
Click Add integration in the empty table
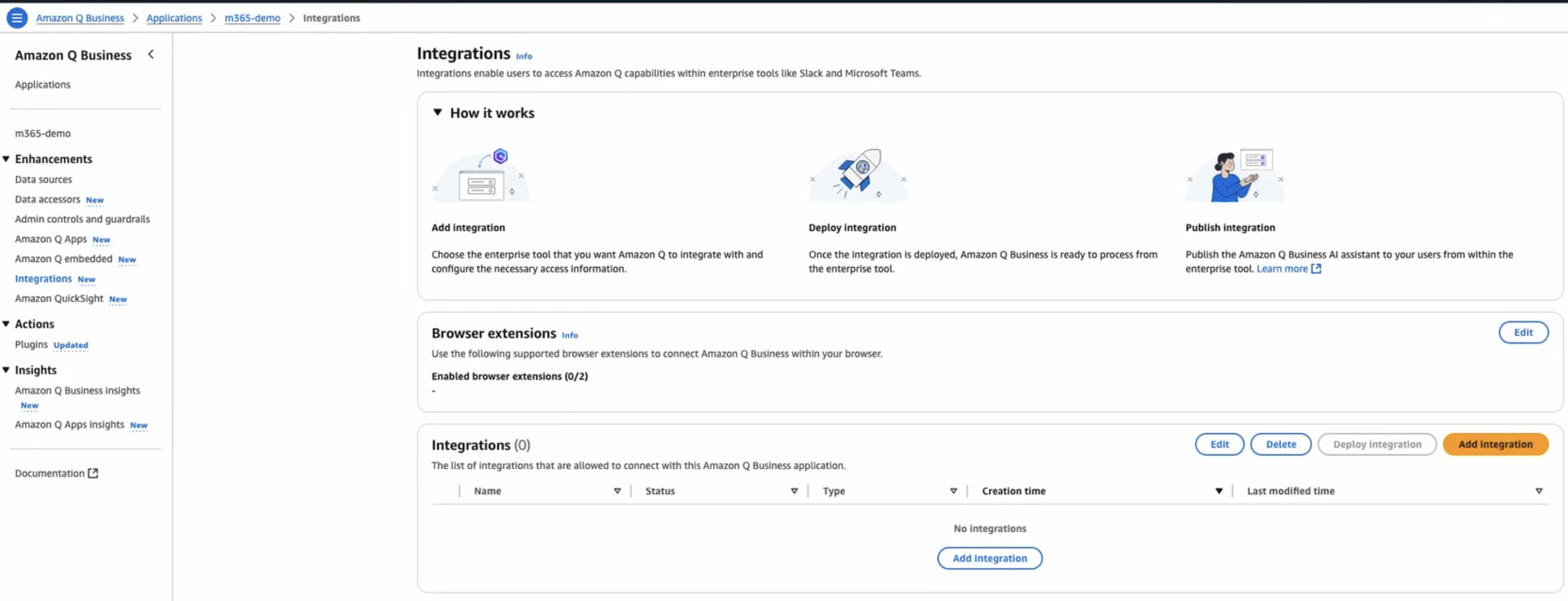989,559
